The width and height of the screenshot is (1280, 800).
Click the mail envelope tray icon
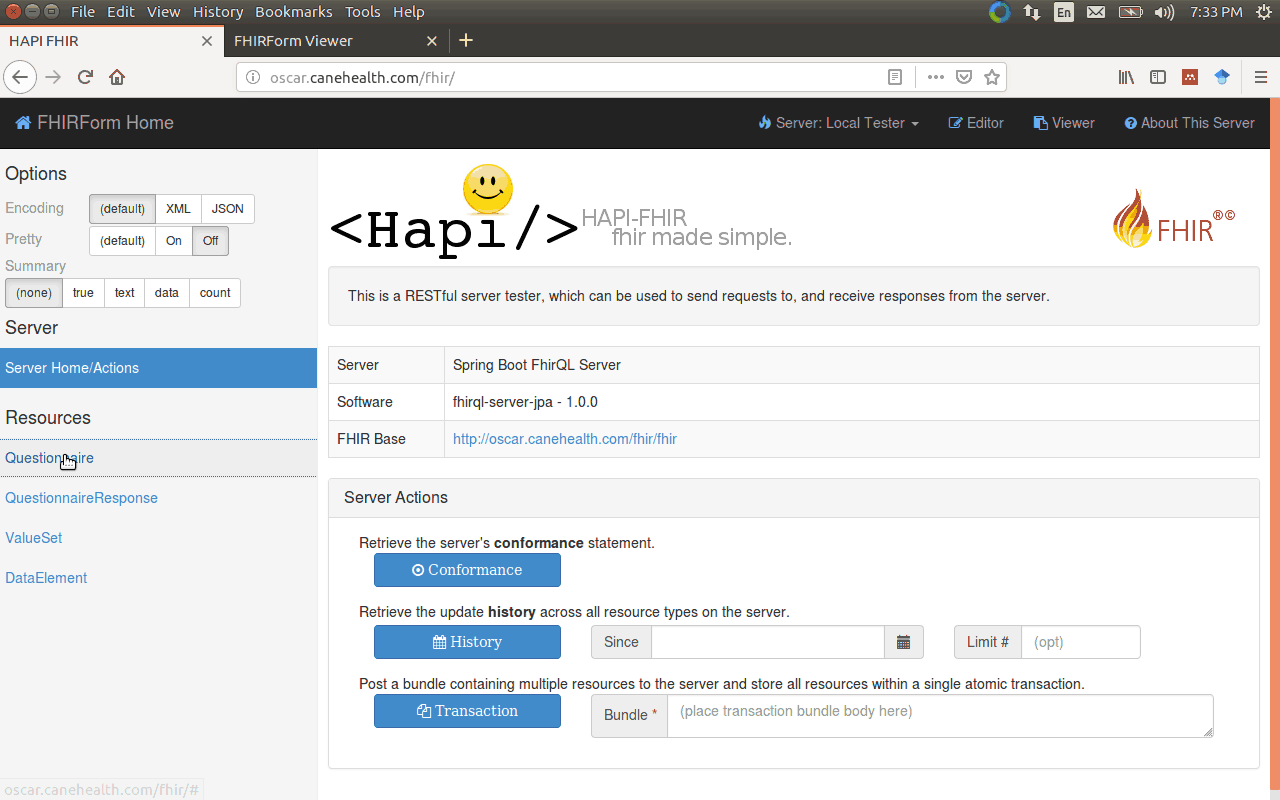pos(1096,12)
